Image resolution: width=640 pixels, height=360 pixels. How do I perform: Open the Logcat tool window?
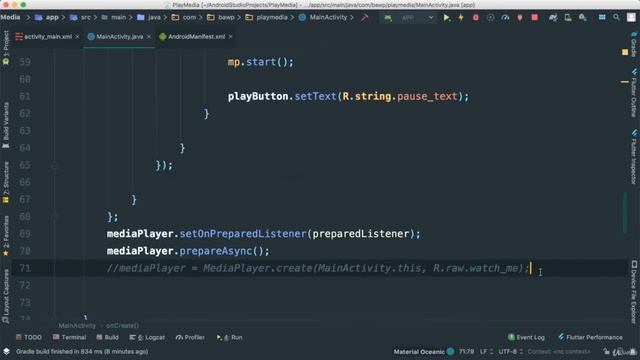click(147, 338)
